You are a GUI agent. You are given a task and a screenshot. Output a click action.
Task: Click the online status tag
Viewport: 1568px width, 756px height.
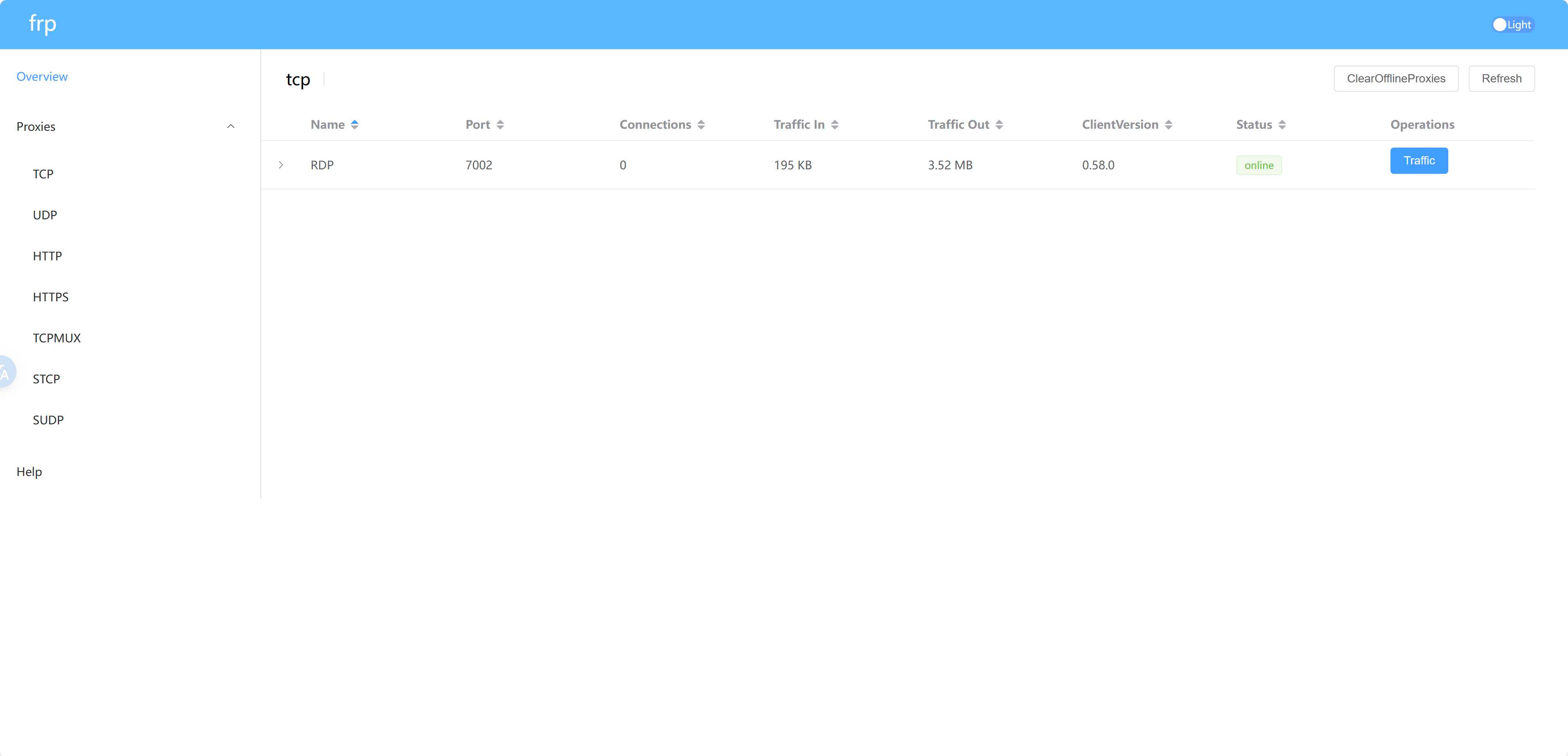pos(1259,166)
